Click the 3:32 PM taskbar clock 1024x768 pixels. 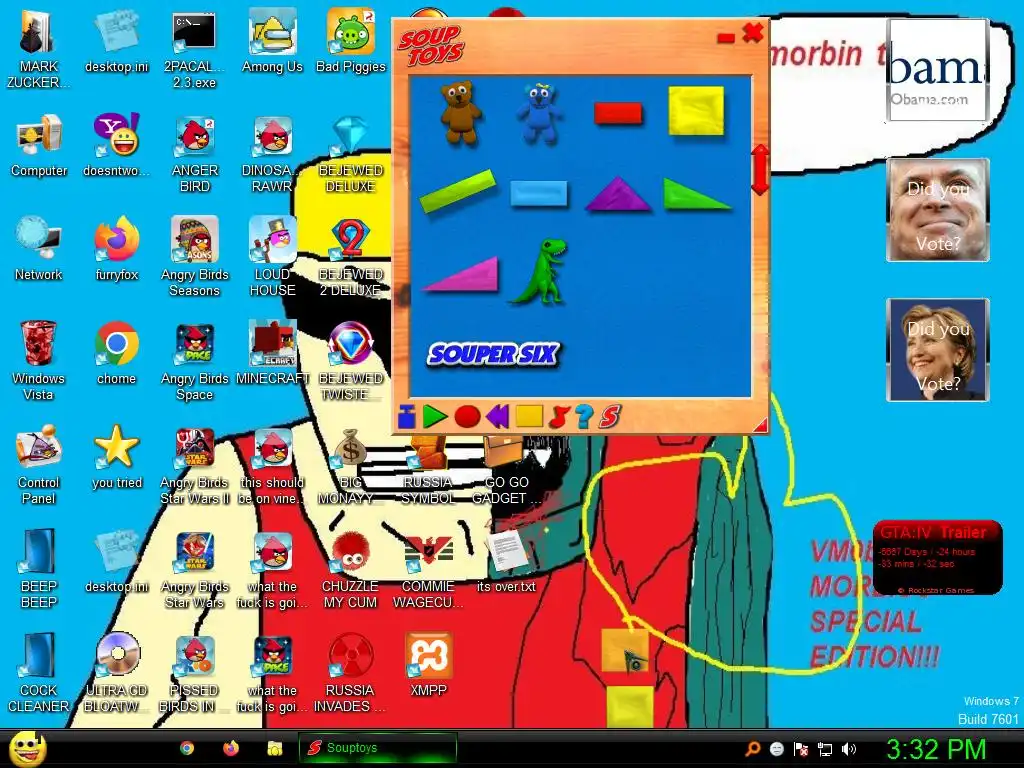tap(935, 749)
